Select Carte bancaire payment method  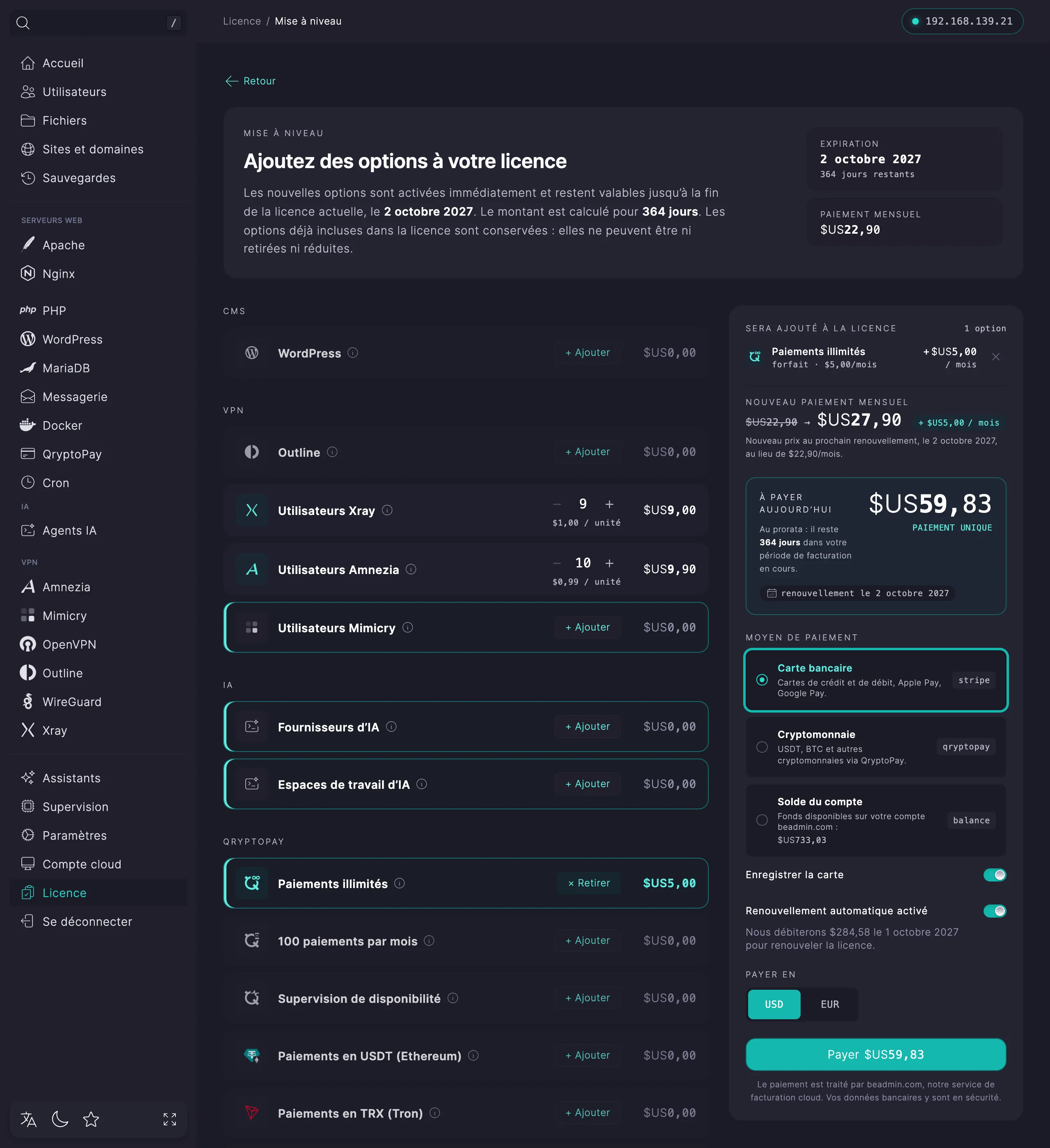pyautogui.click(x=876, y=680)
